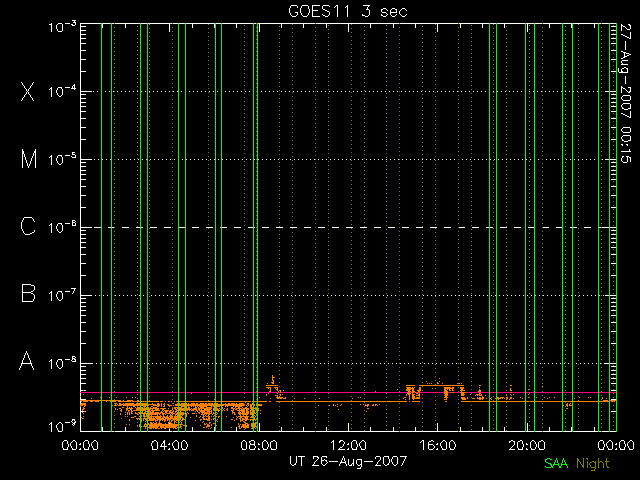The width and height of the screenshot is (640, 480).
Task: Click the 27-Aug-2007 00:15 timestamp
Action: (625, 93)
